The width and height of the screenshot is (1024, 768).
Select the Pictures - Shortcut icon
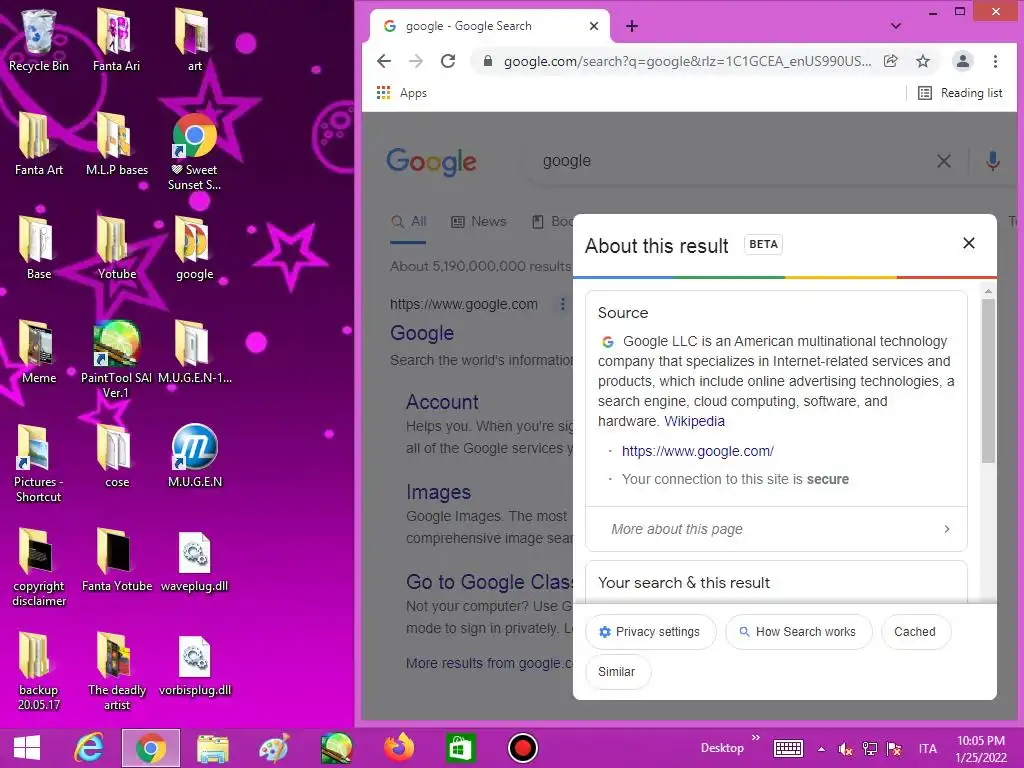pyautogui.click(x=39, y=464)
